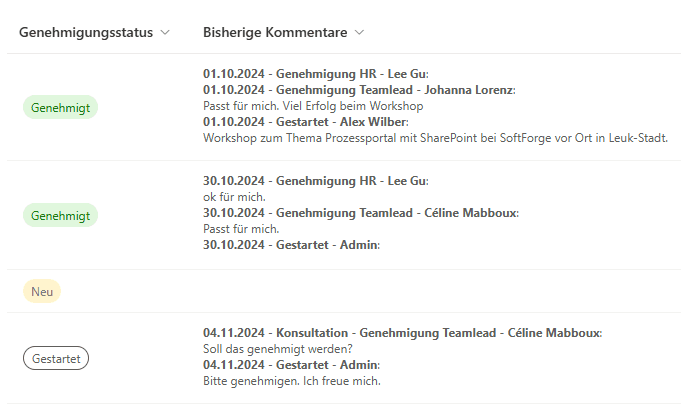Click the Gestartet status badge
689x410 pixels.
pos(56,357)
